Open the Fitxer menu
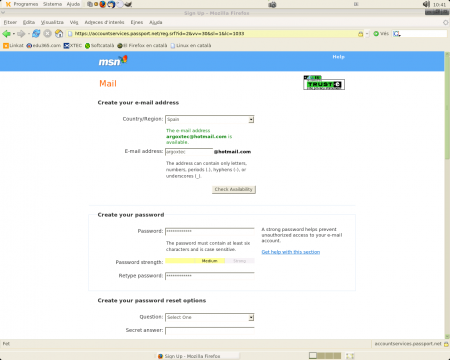450x360 pixels. click(x=10, y=22)
